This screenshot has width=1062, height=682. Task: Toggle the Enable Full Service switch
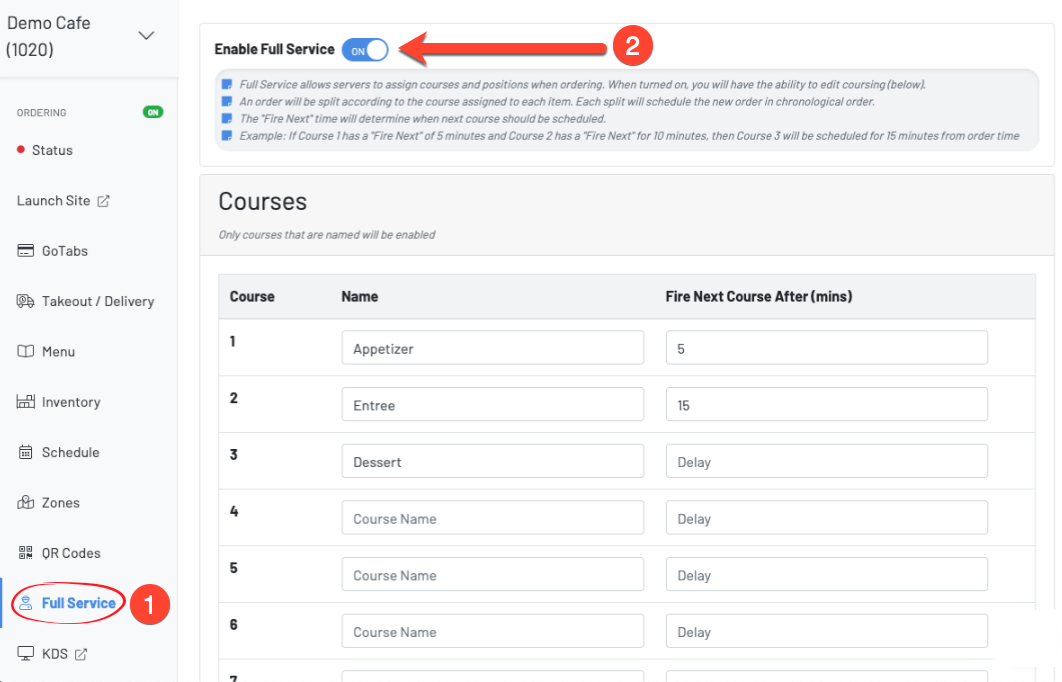coord(364,50)
